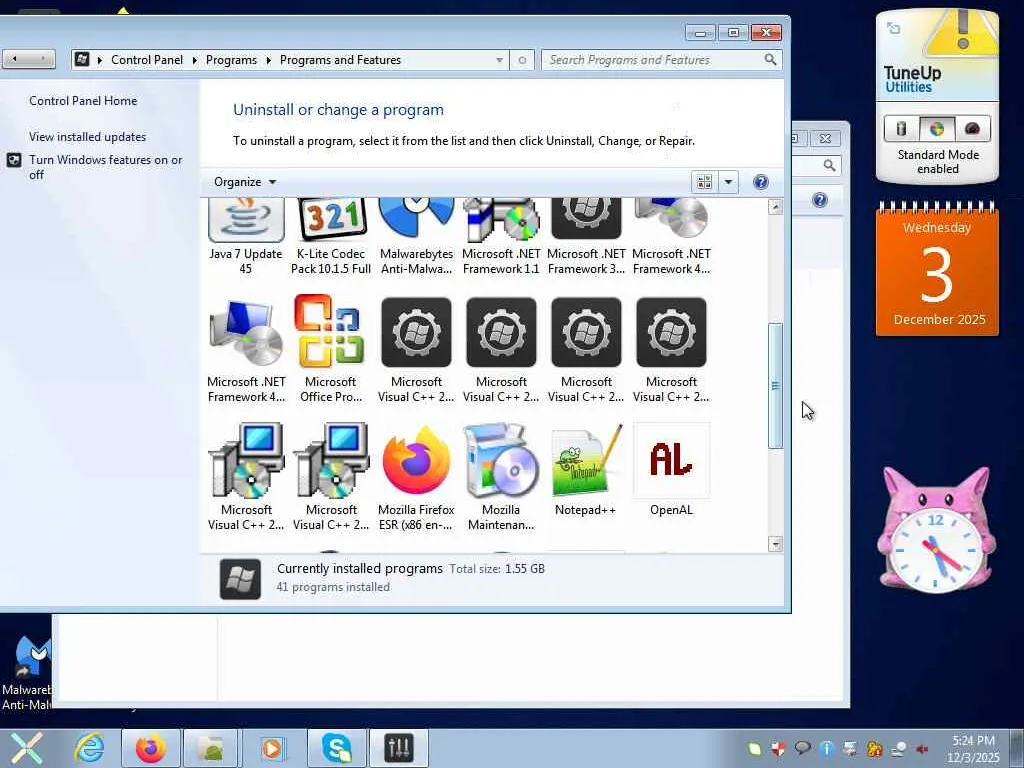Click the muted speaker volume tray icon

923,748
